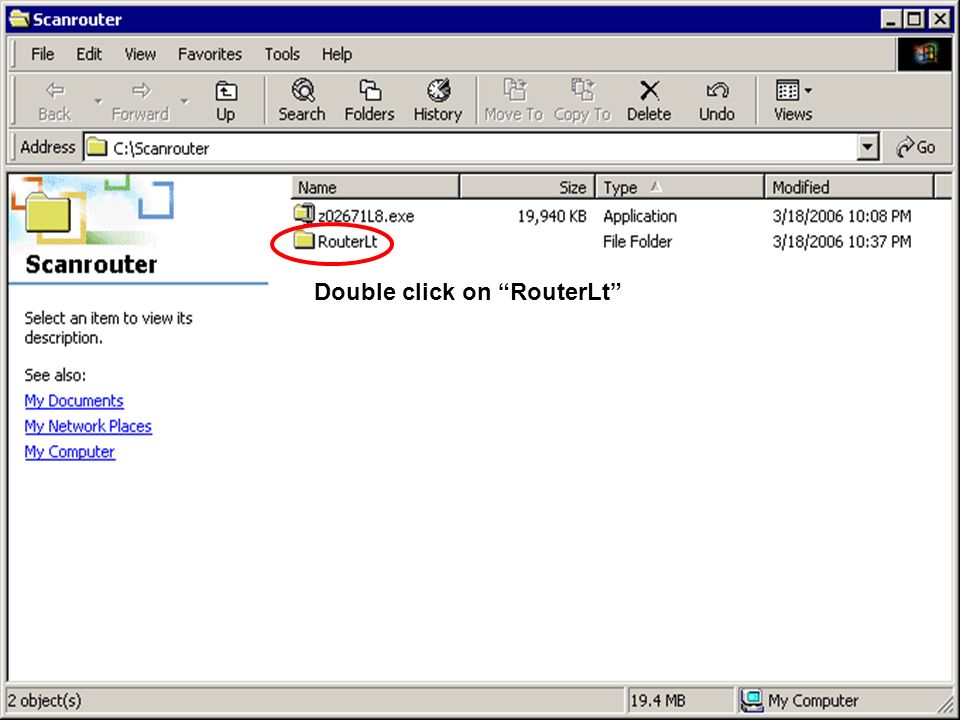Sort files by Type column header
Viewport: 960px width, 720px height.
coord(680,187)
